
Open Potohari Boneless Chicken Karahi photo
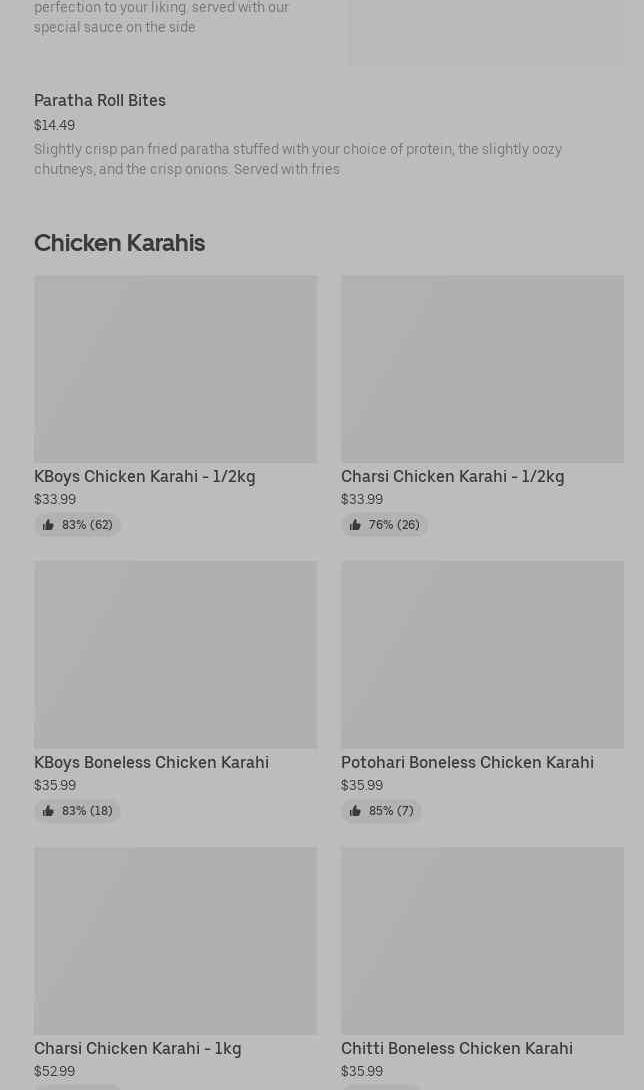coord(482,655)
